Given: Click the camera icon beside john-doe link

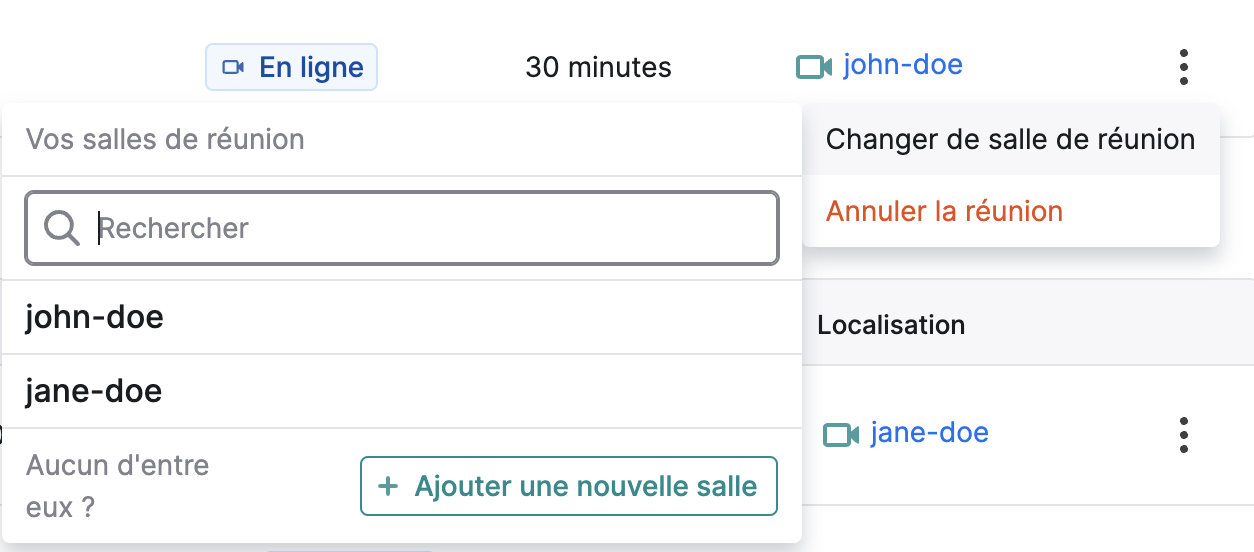Looking at the screenshot, I should [x=814, y=67].
